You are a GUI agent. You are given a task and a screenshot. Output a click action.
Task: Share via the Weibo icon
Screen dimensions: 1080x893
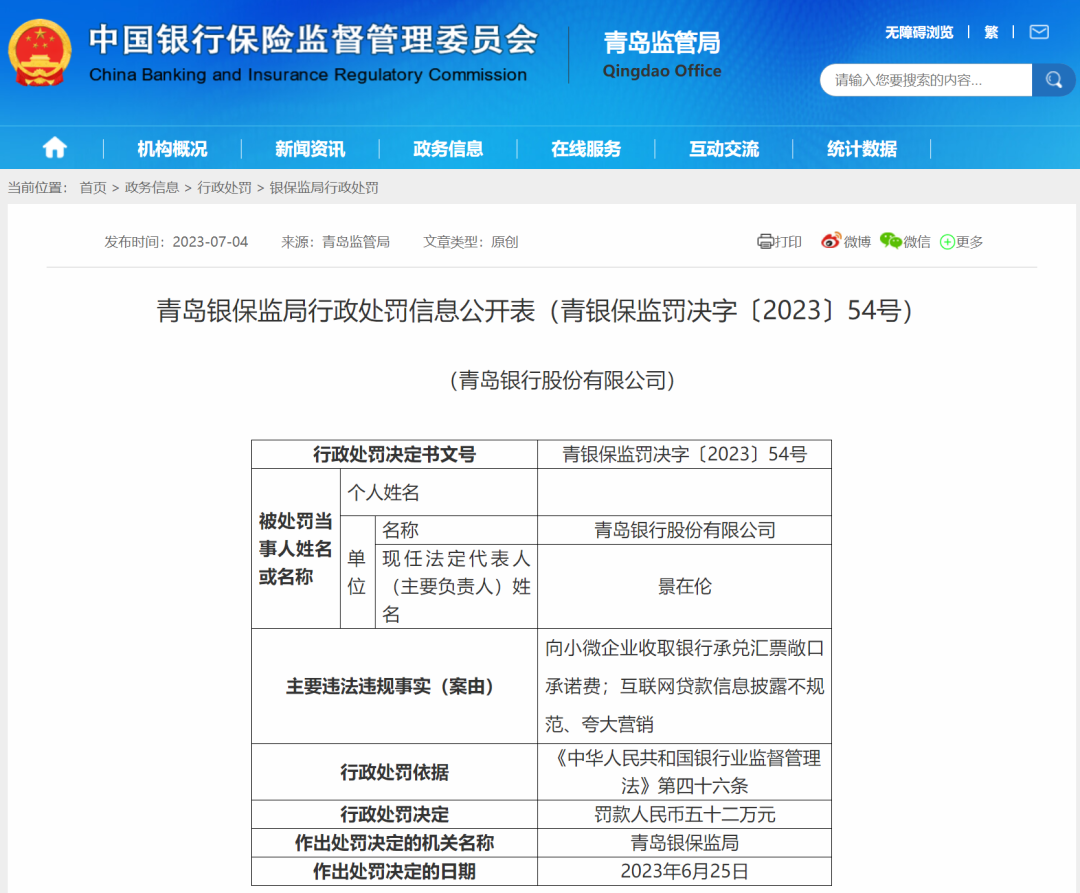pos(831,241)
